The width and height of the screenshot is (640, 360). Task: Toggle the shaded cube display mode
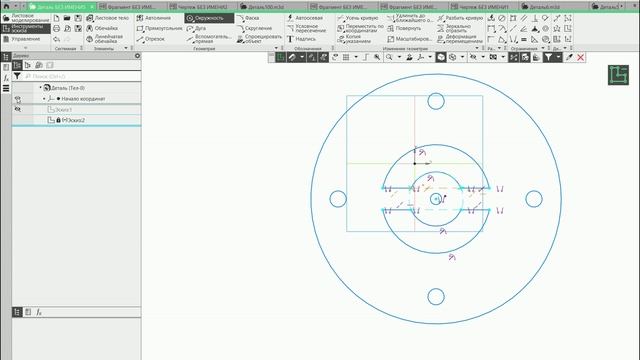click(x=441, y=58)
